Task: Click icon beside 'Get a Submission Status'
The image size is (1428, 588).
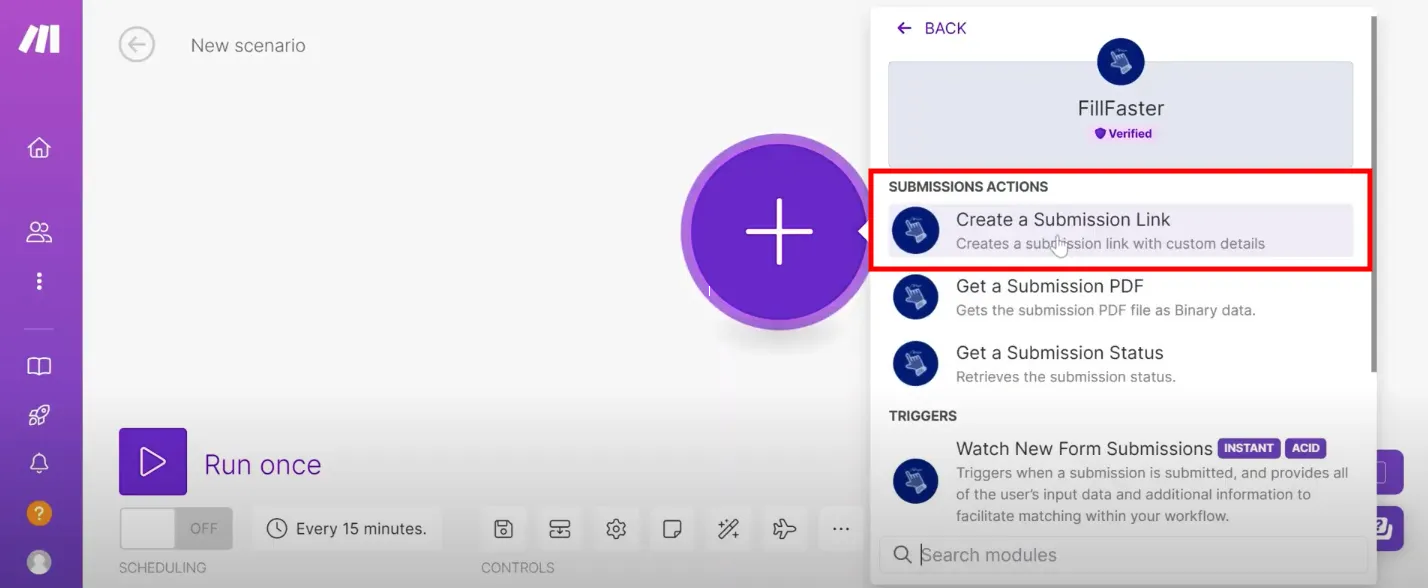Action: [915, 364]
